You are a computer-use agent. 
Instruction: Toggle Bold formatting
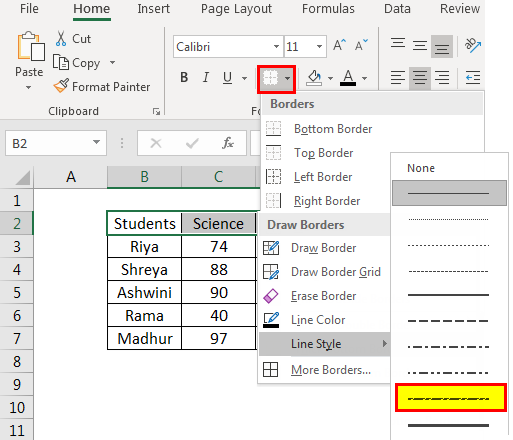tap(184, 77)
